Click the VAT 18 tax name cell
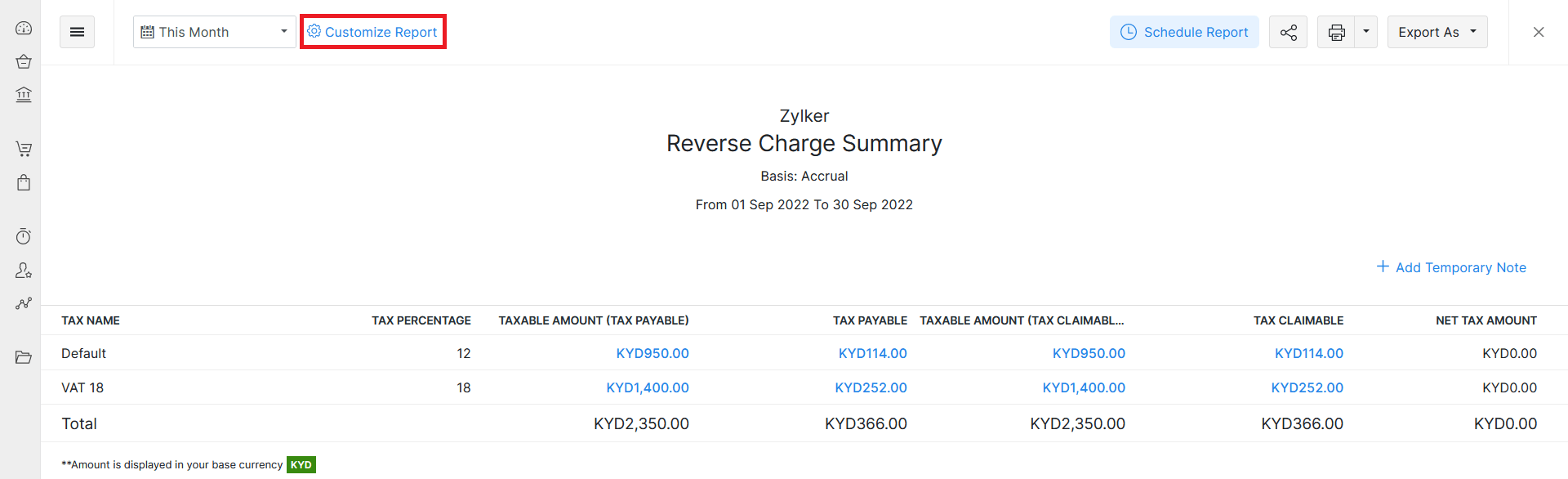The image size is (1568, 479). point(82,387)
